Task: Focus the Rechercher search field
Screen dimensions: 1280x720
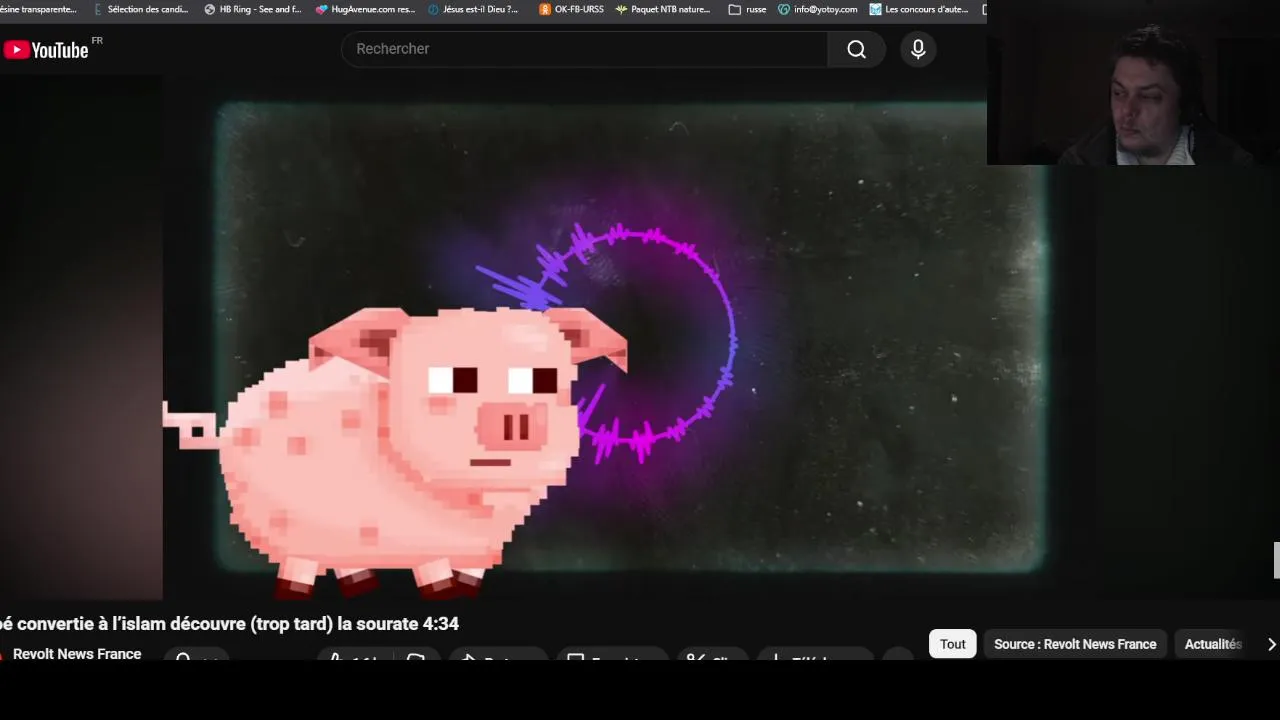Action: coord(585,49)
